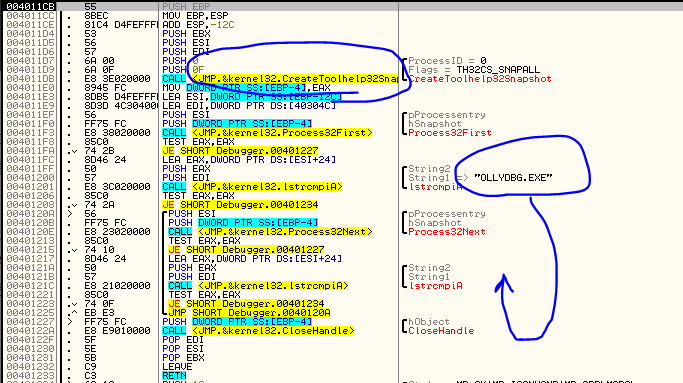Viewport: 683px width, 383px height.
Task: Click the Flags = TH32CS_SNAPALL comment
Action: click(x=474, y=70)
